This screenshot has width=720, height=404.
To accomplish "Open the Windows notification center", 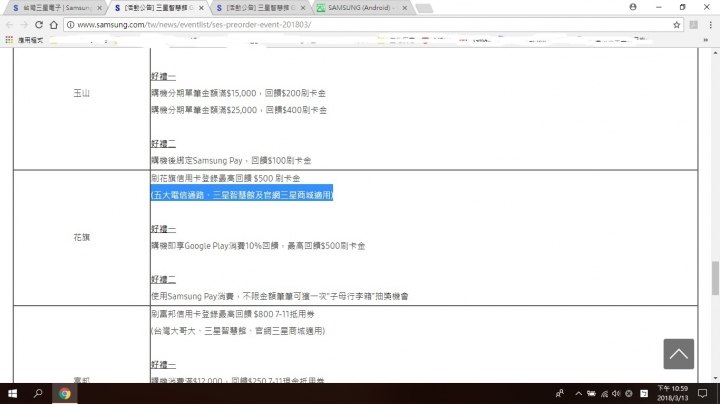I will point(703,393).
